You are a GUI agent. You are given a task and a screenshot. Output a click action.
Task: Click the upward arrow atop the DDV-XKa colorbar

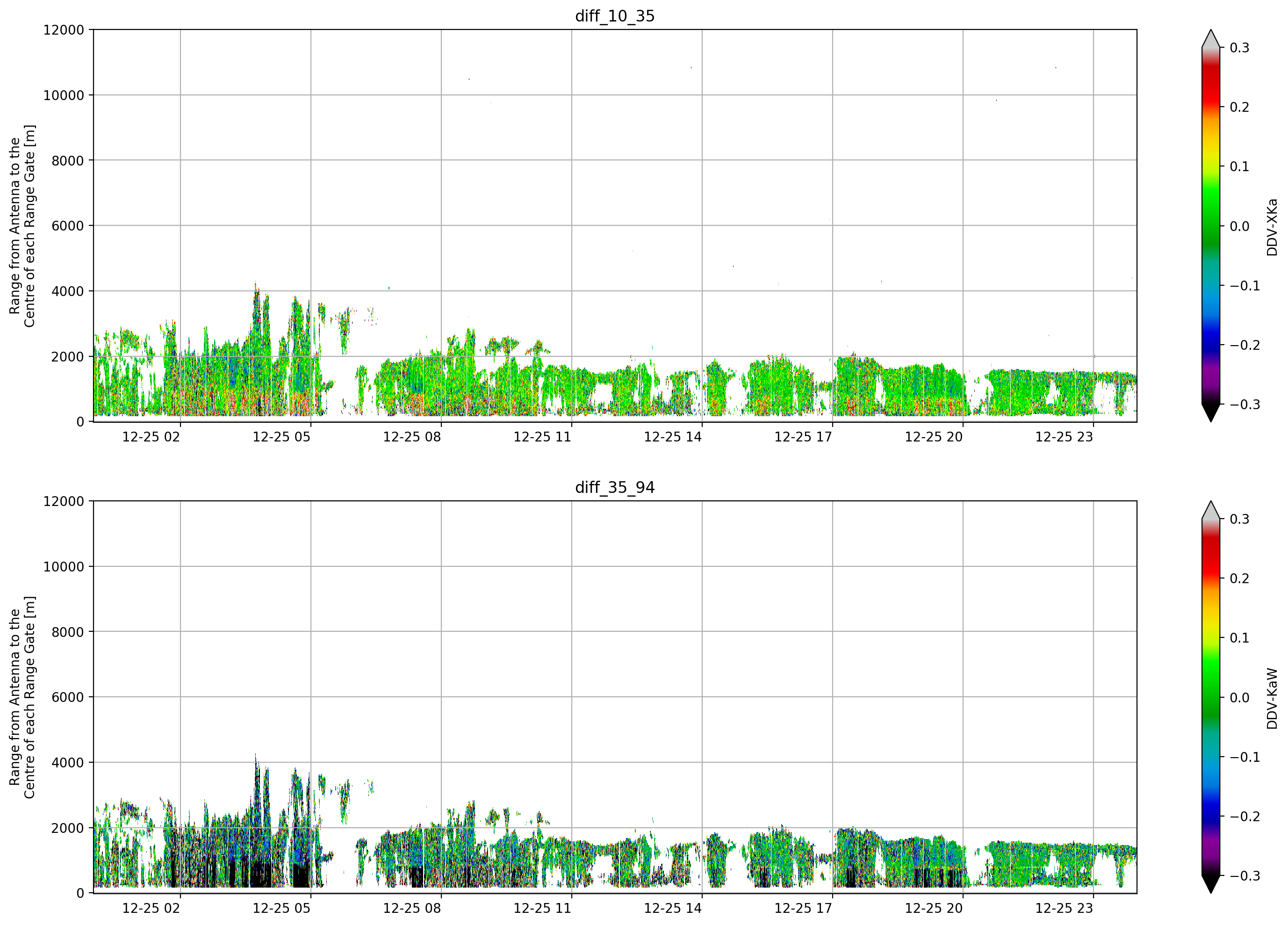[x=1211, y=39]
